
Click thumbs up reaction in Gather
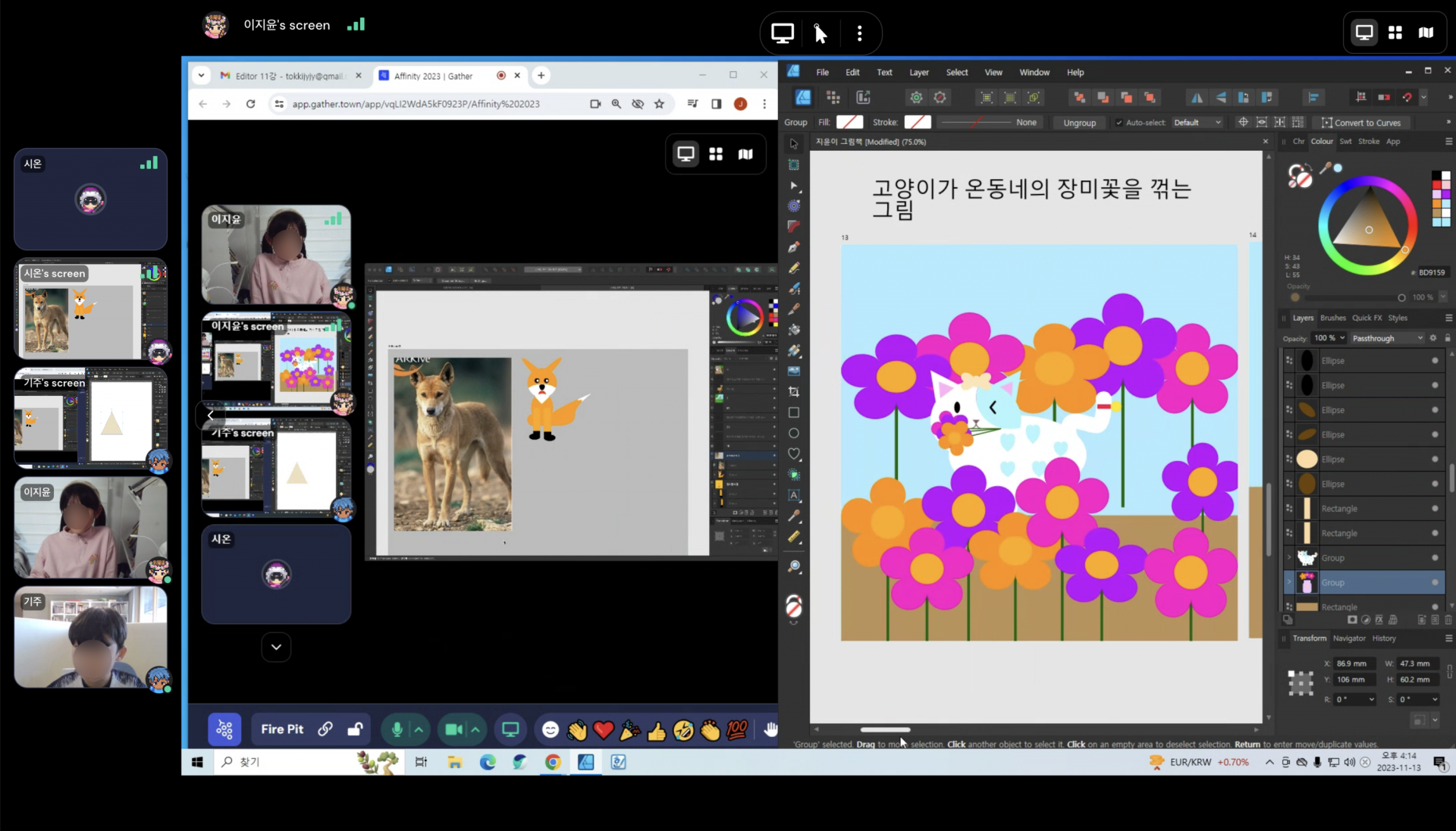point(657,729)
